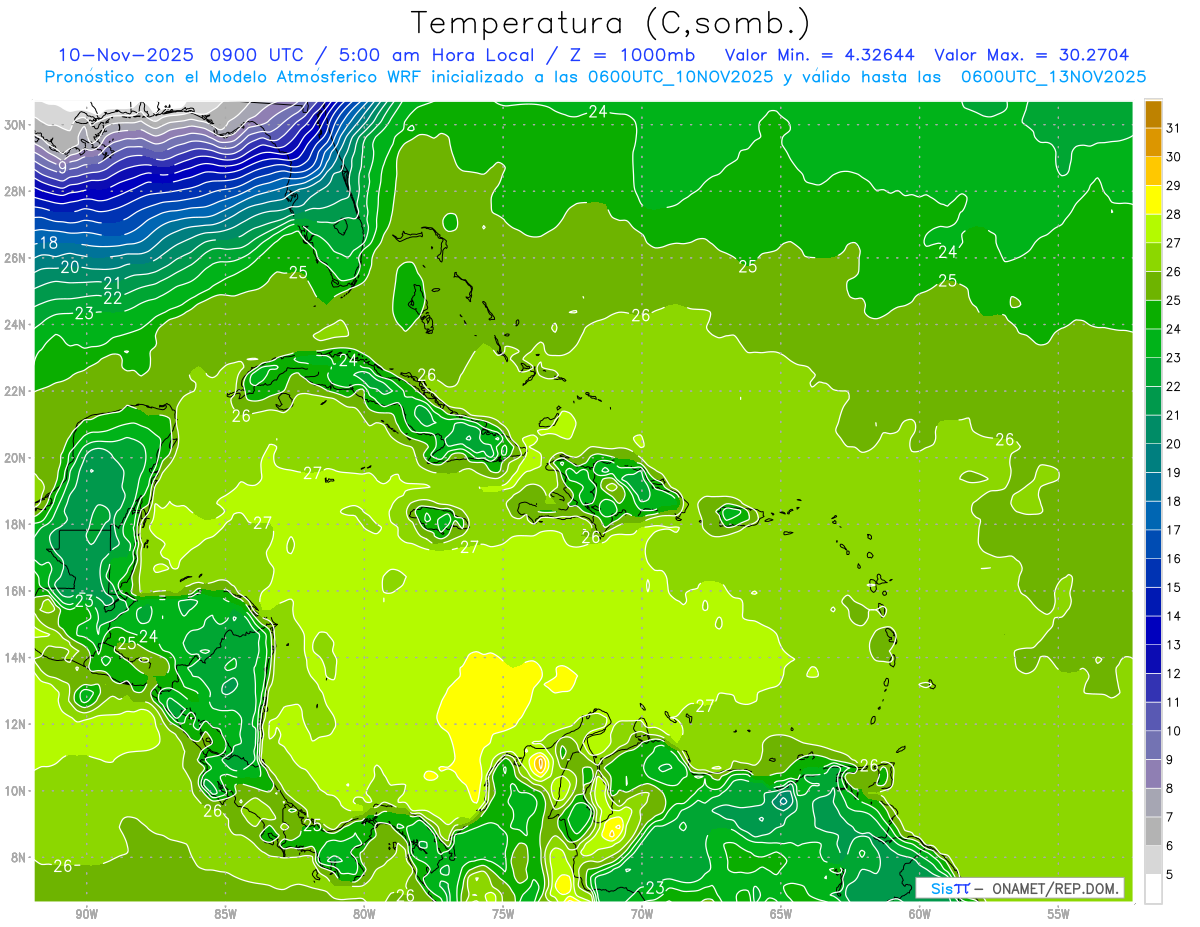This screenshot has height=927, width=1200.
Task: Click the 90W longitude axis label
Action: [86, 913]
